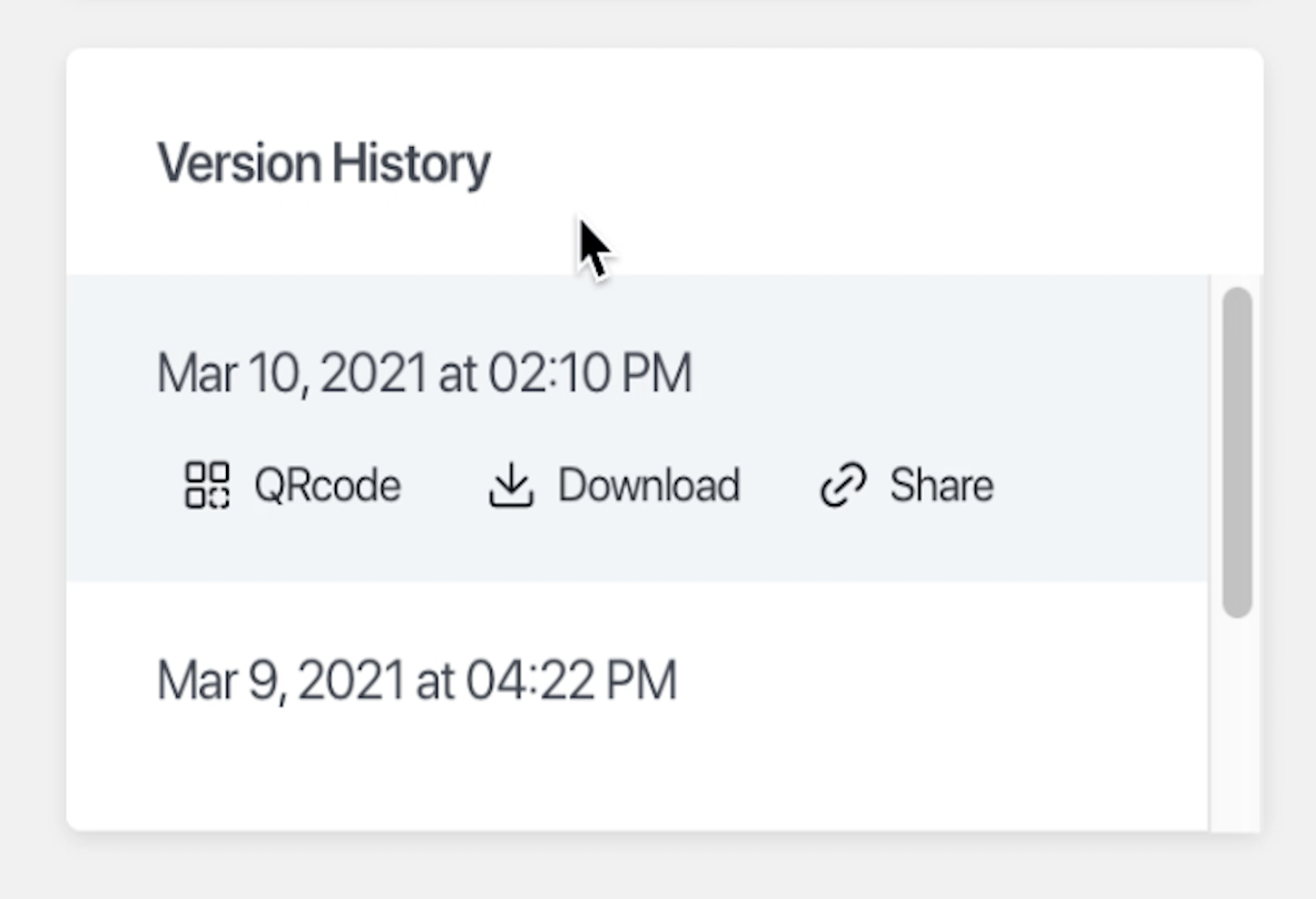Click the "Share" text label

[x=942, y=485]
